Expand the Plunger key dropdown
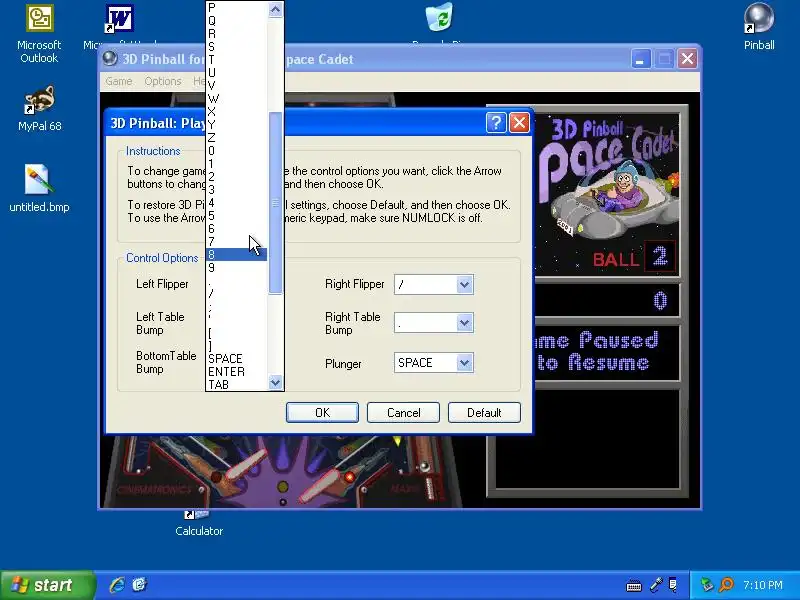Image resolution: width=800 pixels, height=600 pixels. click(464, 363)
